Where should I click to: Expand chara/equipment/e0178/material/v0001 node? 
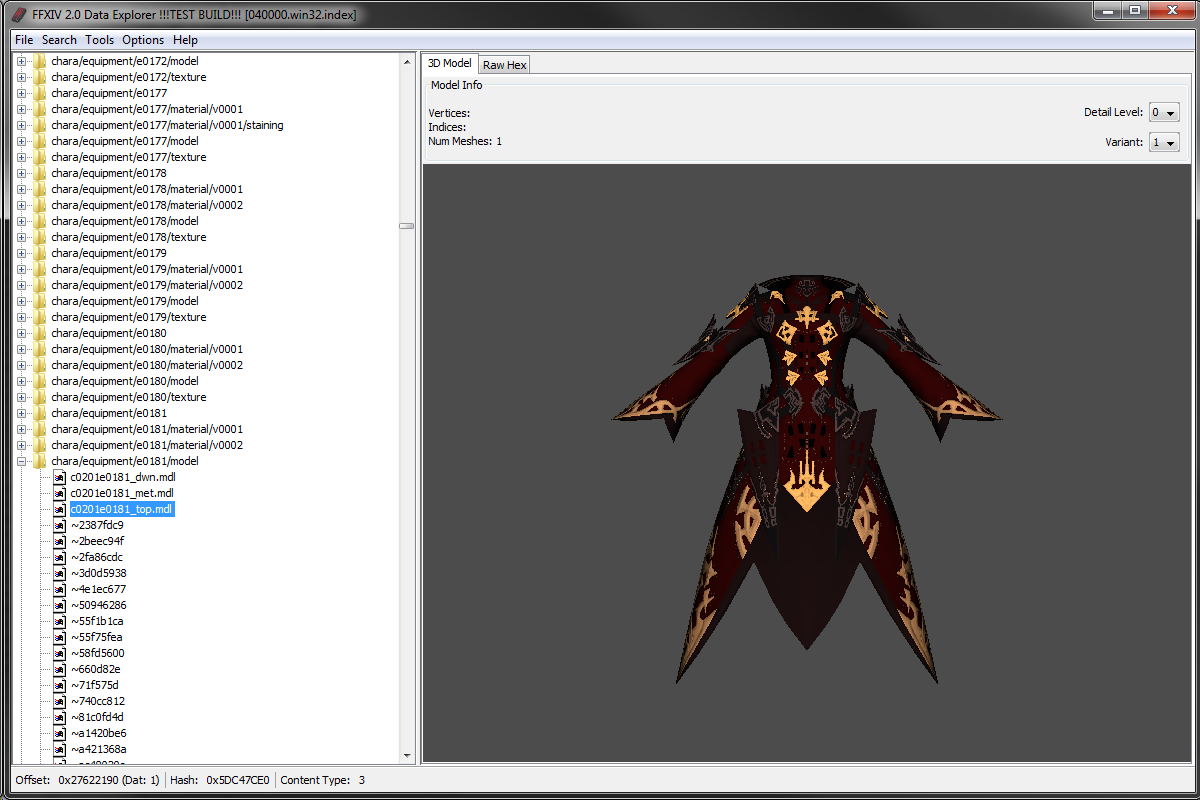pos(22,189)
